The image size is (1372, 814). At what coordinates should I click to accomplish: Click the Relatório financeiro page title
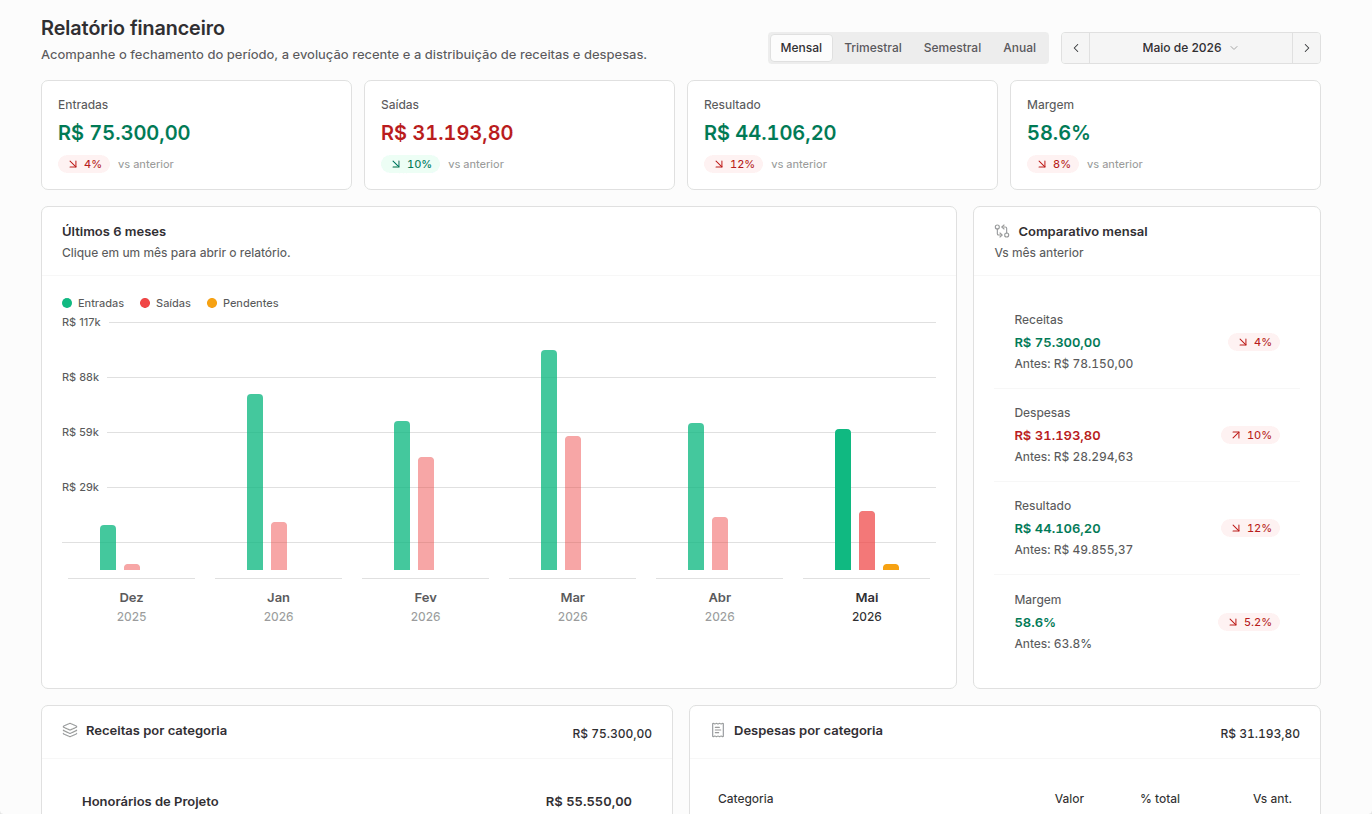[133, 28]
